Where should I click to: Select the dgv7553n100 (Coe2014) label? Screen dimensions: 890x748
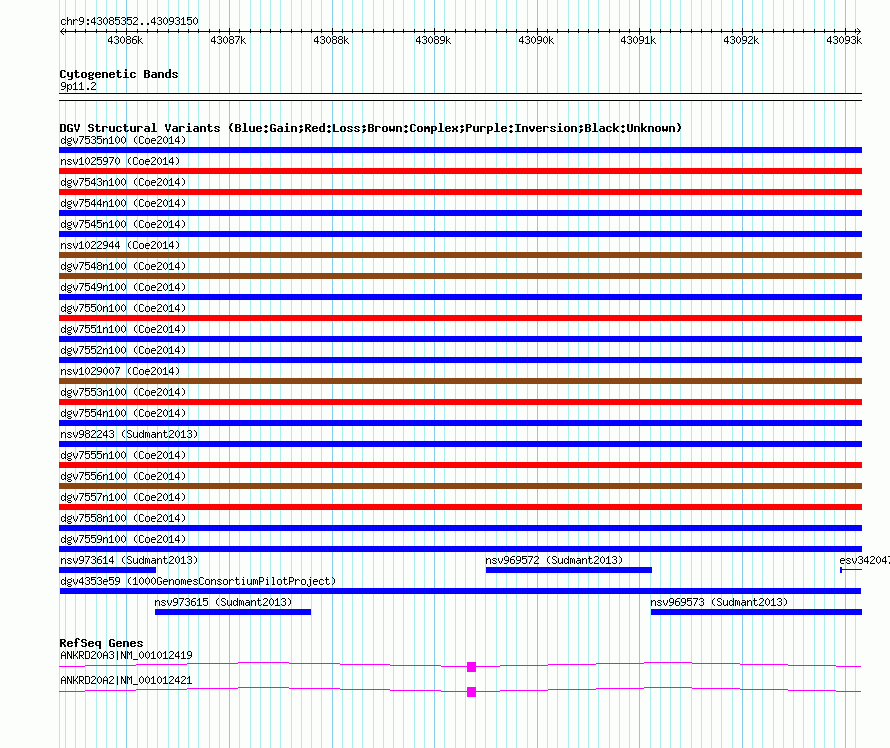[123, 392]
